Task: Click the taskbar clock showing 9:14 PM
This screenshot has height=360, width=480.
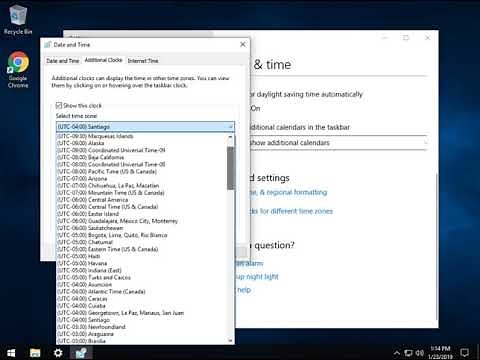Action: (440, 353)
